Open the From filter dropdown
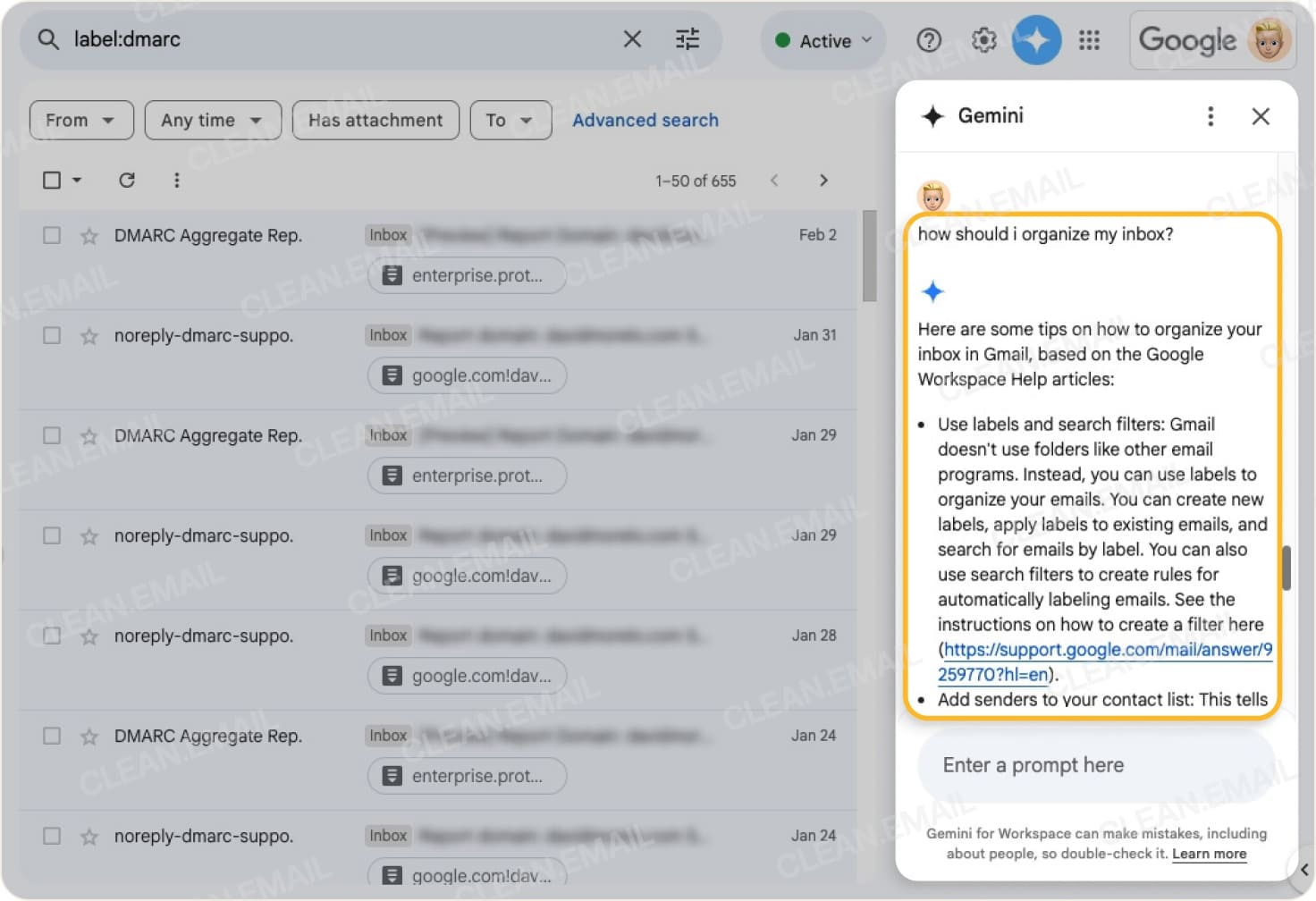 point(80,120)
